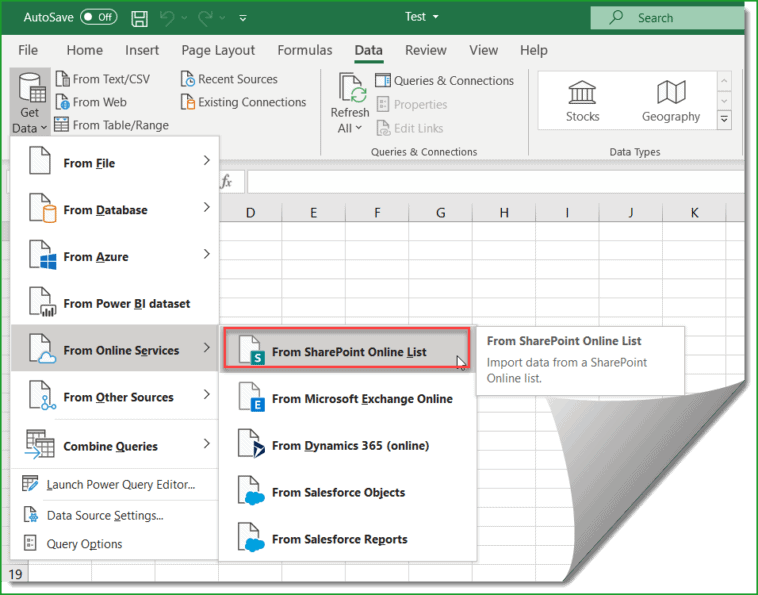Click the Edit Links button
758x595 pixels.
409,128
